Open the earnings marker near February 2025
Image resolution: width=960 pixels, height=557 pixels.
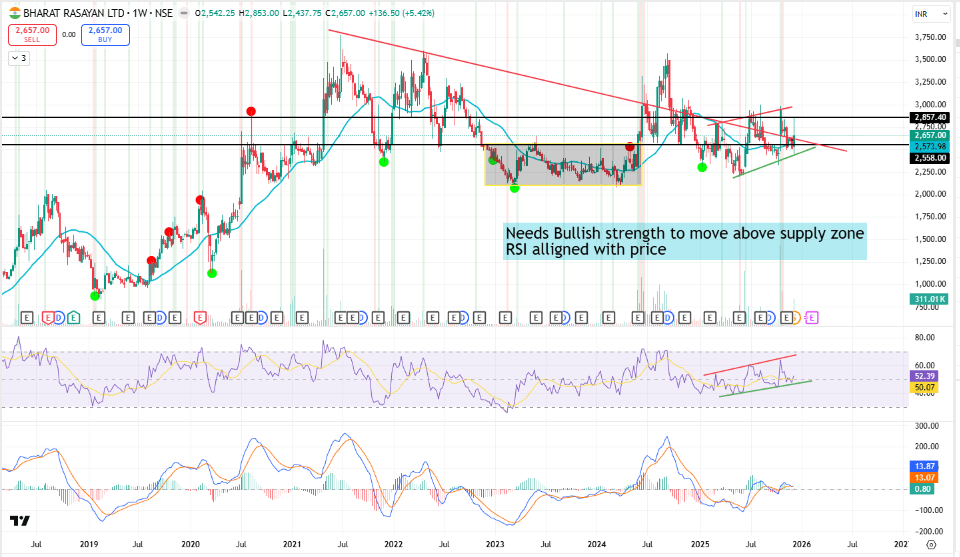pos(710,318)
